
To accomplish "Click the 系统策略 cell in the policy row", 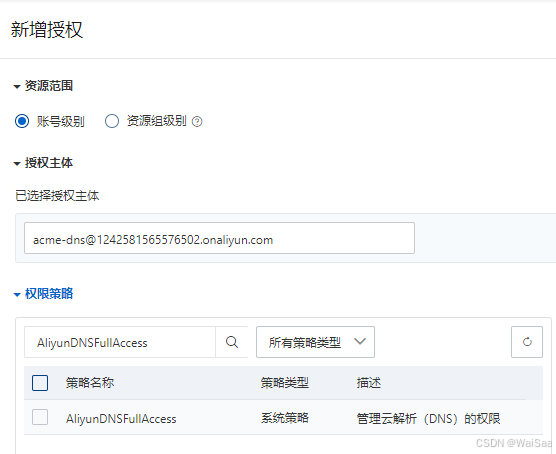I will pos(285,418).
